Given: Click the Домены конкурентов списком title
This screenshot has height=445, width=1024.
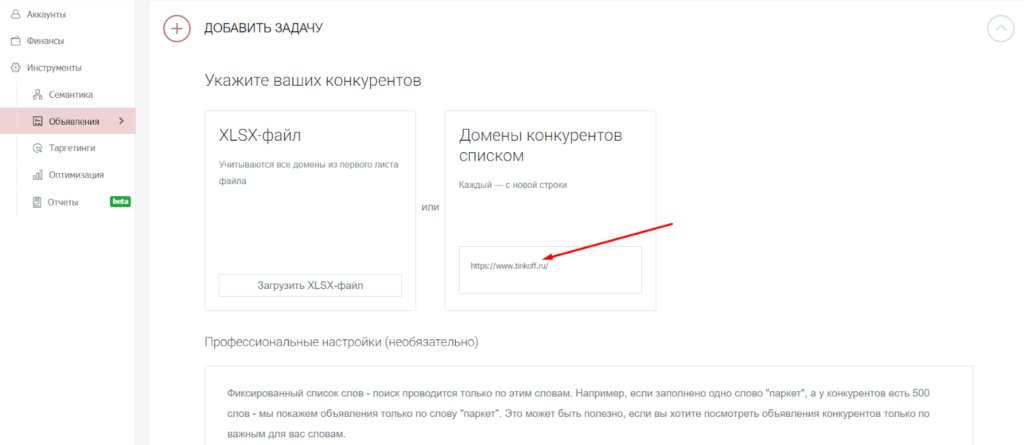Looking at the screenshot, I should (x=541, y=146).
